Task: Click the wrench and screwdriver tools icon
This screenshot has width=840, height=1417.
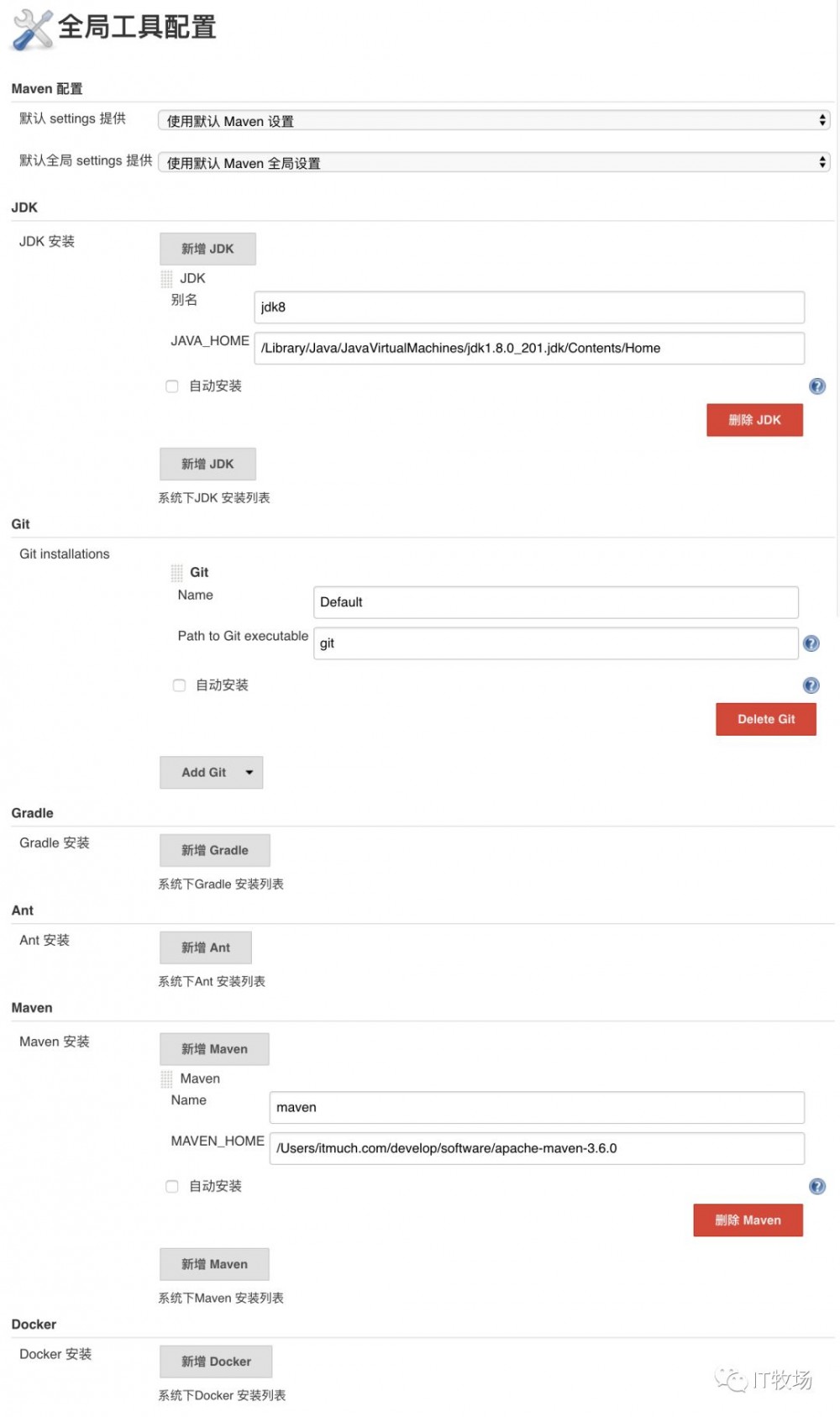Action: pyautogui.click(x=32, y=29)
